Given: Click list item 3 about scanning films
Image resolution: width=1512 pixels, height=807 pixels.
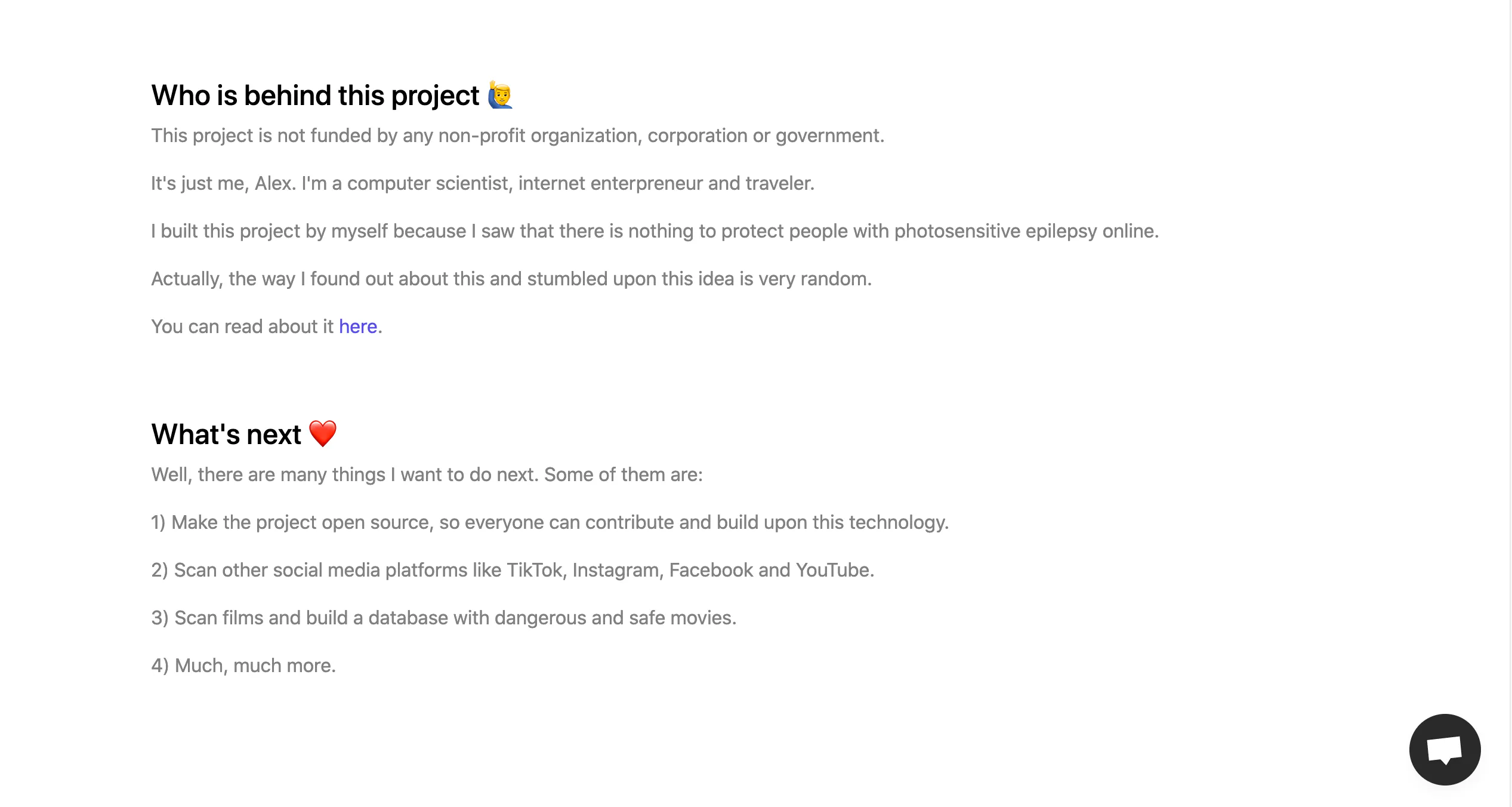Looking at the screenshot, I should [x=444, y=618].
